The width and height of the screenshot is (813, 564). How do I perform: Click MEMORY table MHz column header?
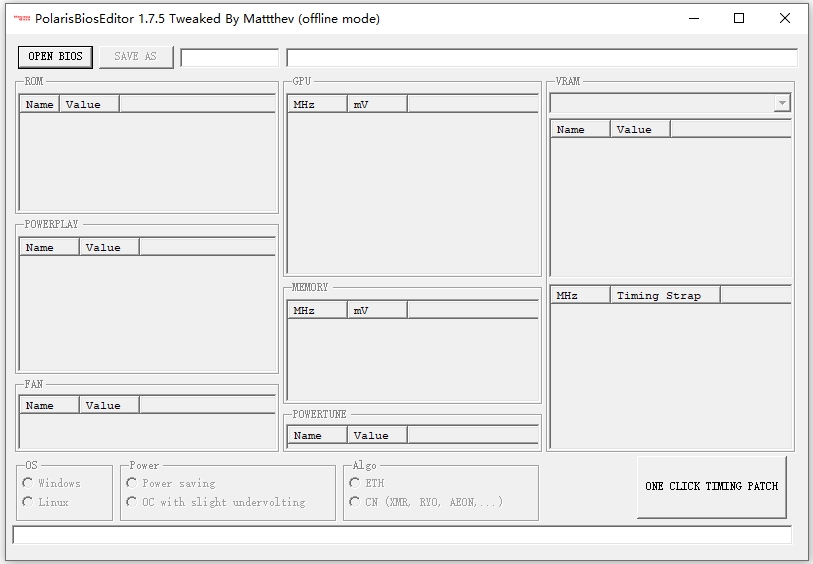click(317, 311)
